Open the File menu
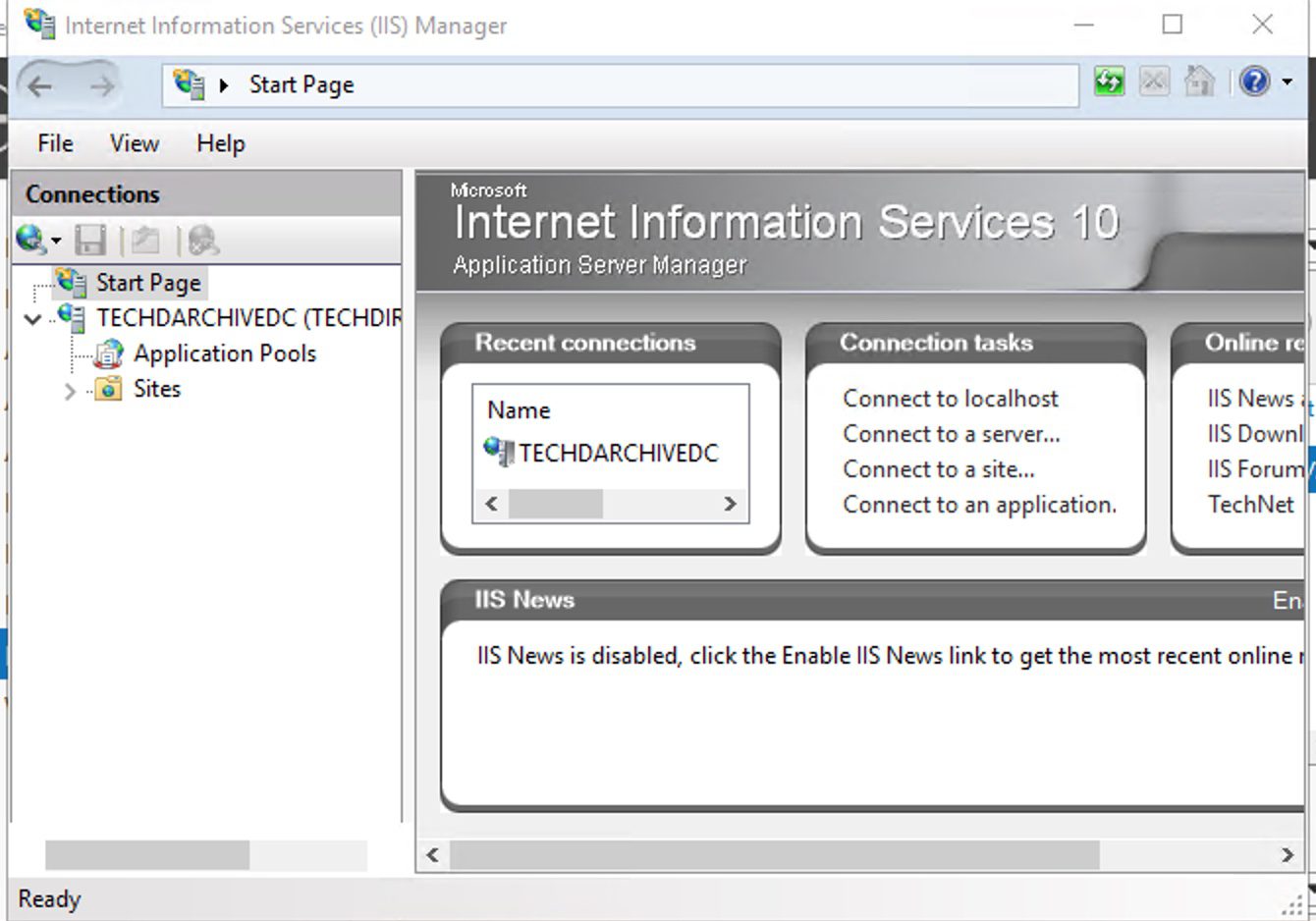1316x921 pixels. coord(55,143)
